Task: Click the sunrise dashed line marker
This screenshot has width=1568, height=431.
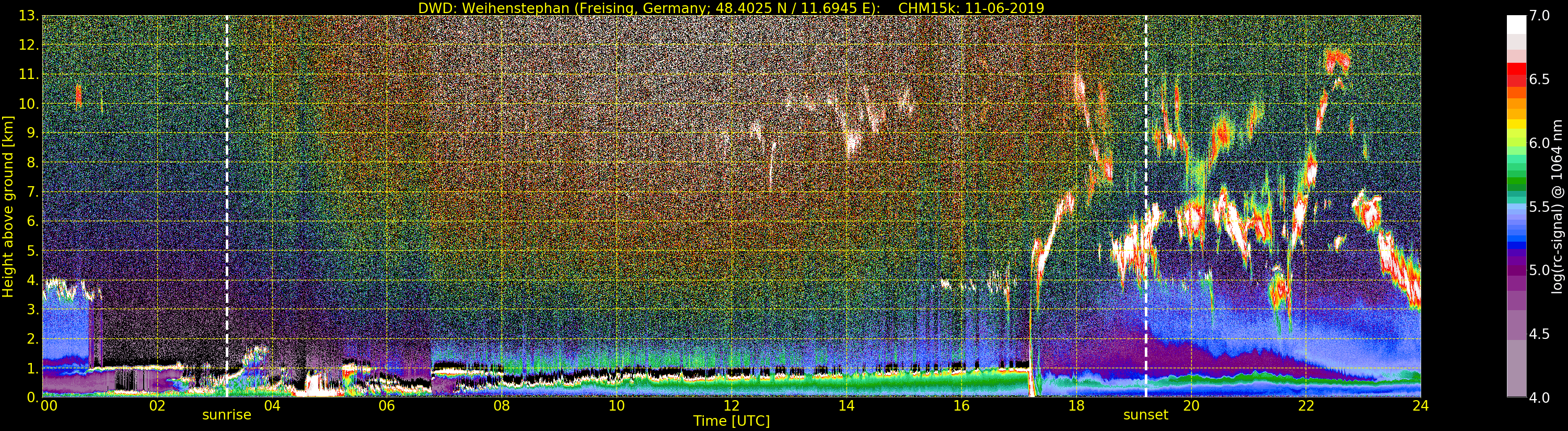Action: [x=227, y=206]
